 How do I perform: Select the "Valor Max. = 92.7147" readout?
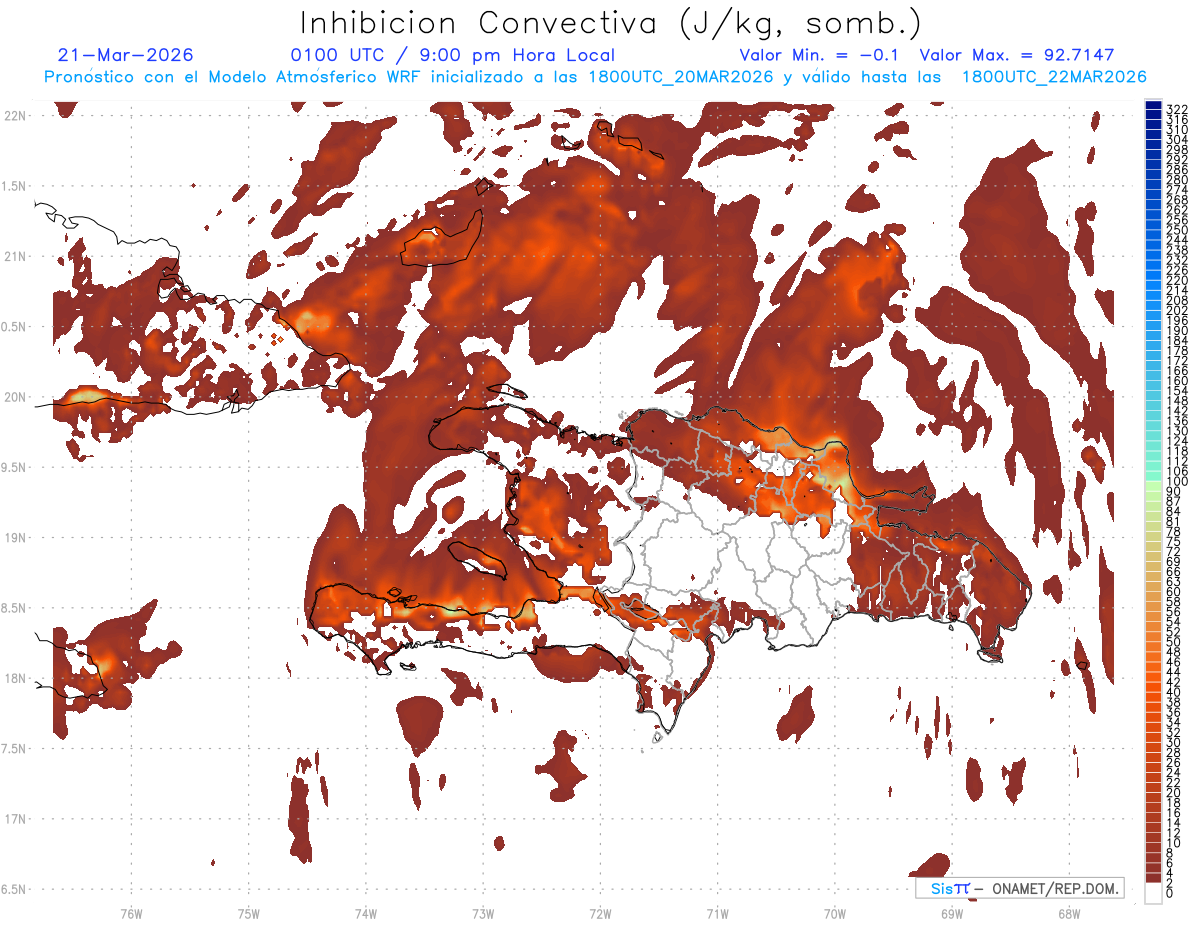pyautogui.click(x=1017, y=55)
